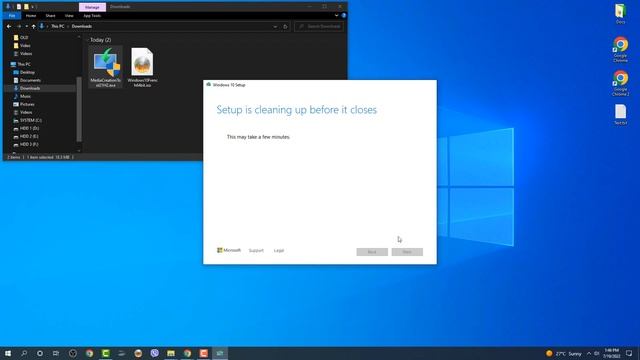Click the Next button in Setup
The image size is (640, 360).
tap(407, 252)
